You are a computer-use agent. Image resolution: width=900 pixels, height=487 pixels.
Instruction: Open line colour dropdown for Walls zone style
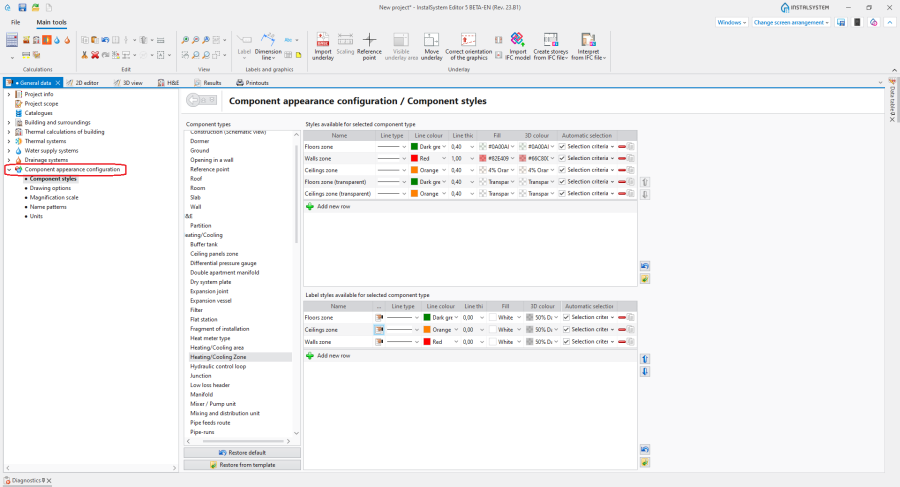(444, 159)
